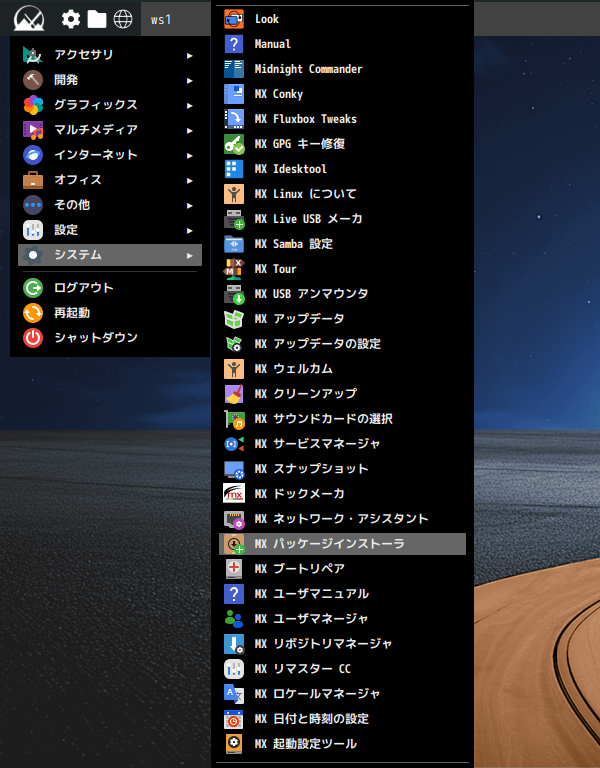
Task: Click the MX ブートリペア icon
Action: tap(234, 569)
